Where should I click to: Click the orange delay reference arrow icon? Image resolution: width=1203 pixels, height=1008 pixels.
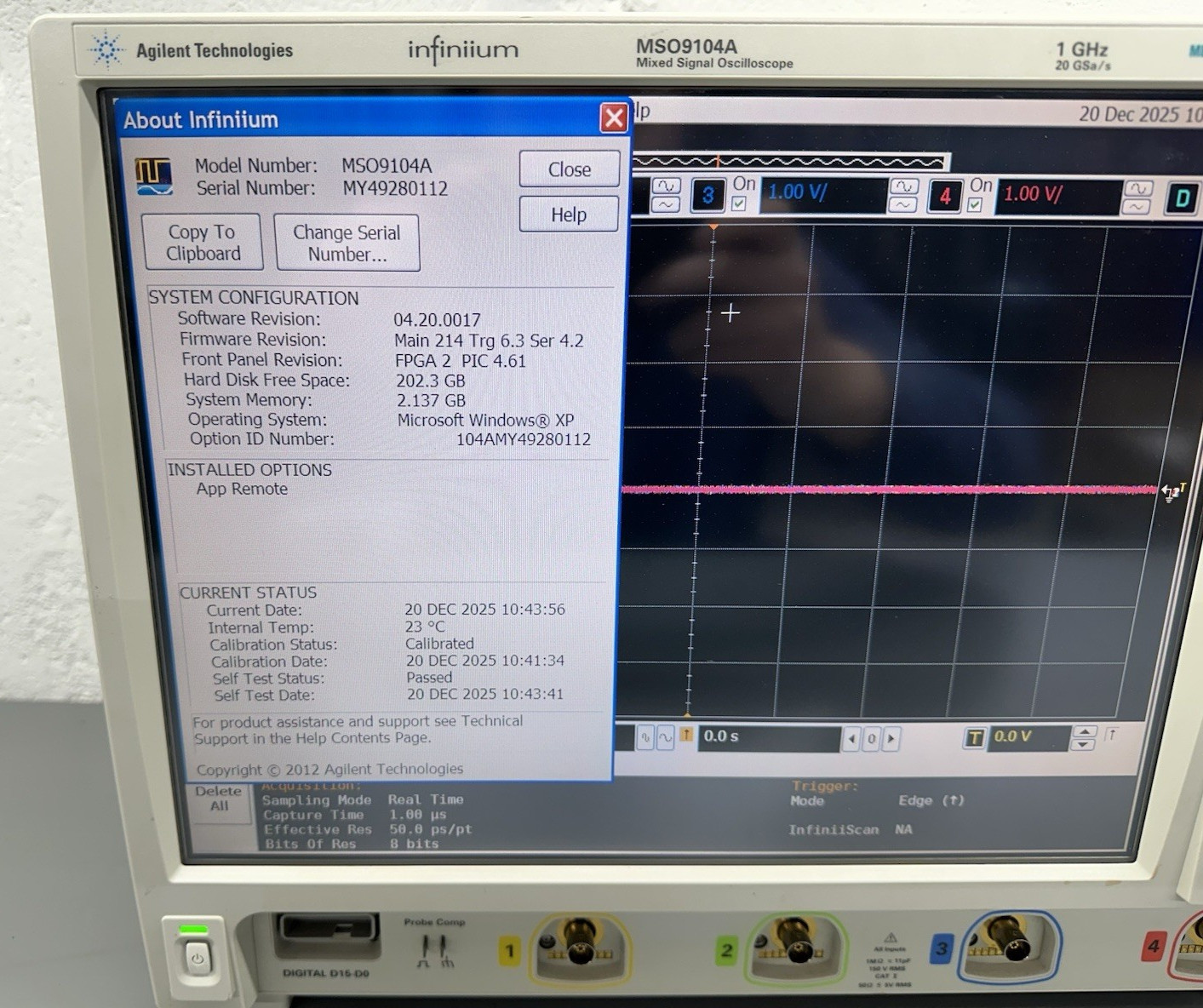coord(686,735)
